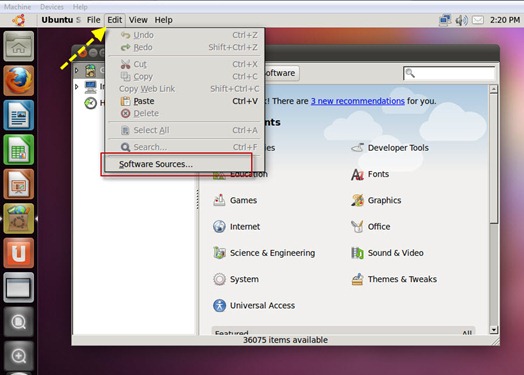Click Redo in the Edit menu
Image resolution: width=524 pixels, height=375 pixels.
click(x=185, y=47)
